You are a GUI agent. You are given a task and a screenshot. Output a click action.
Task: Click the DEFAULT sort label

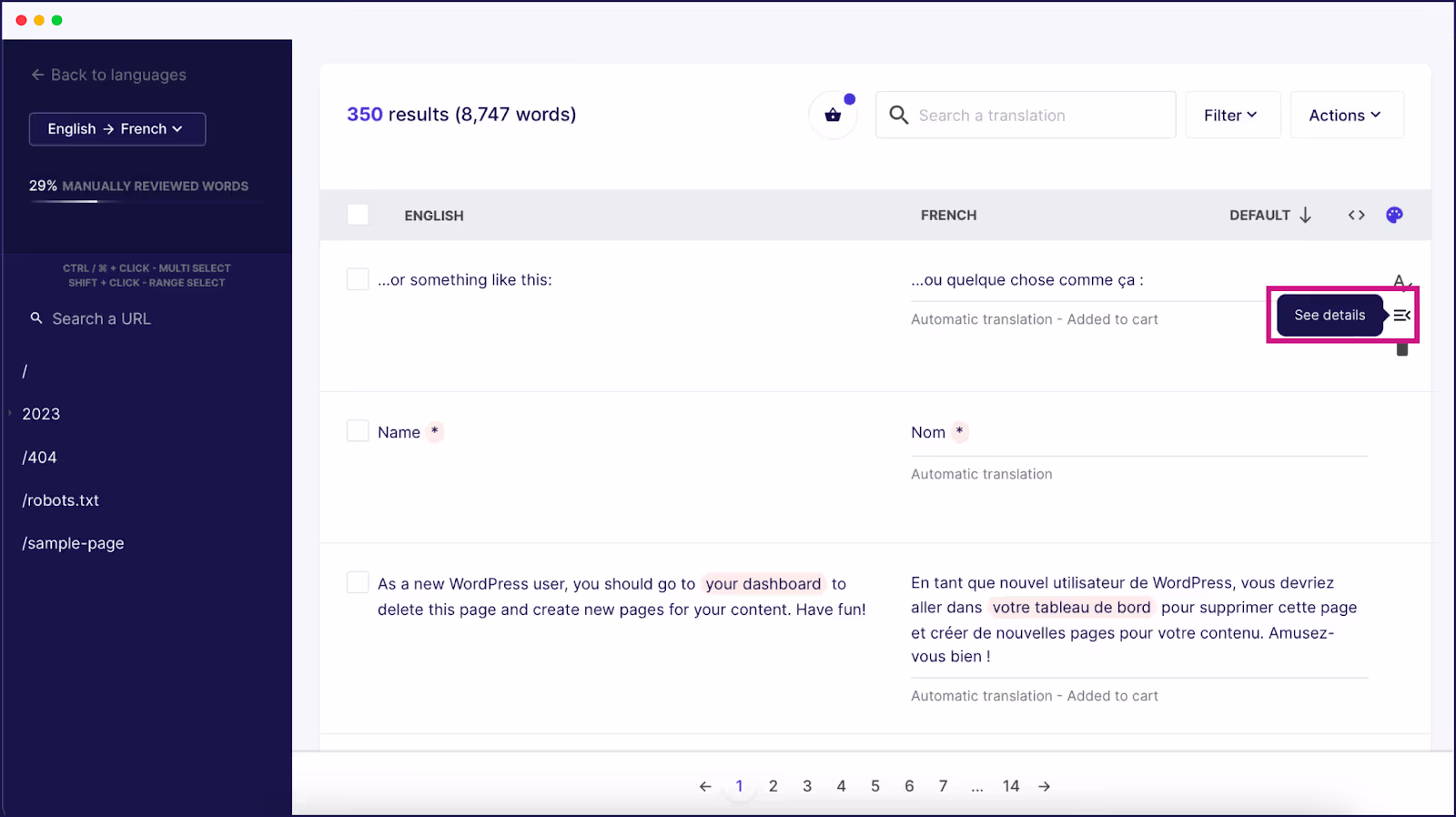[1259, 216]
